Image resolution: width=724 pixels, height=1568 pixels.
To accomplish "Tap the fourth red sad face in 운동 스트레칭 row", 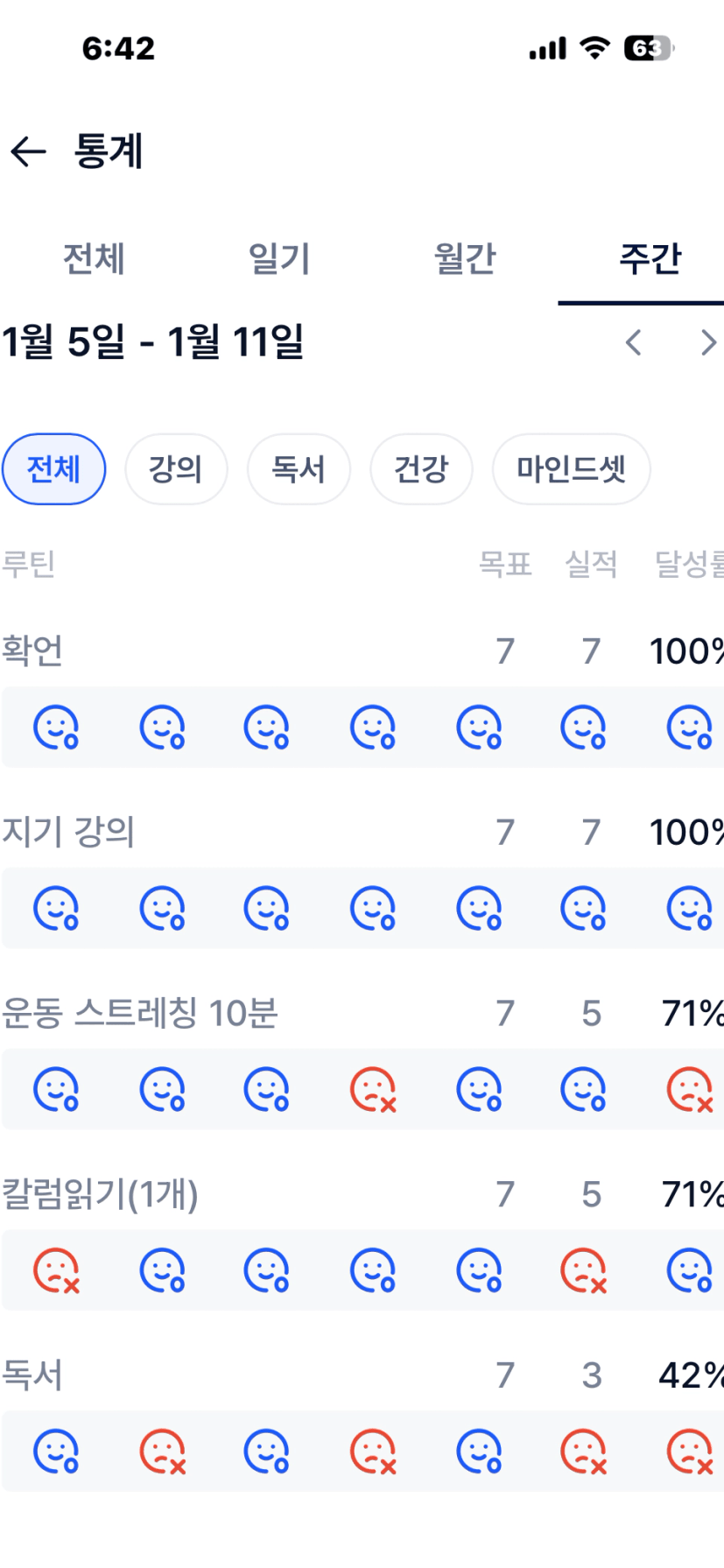I will (x=373, y=1090).
